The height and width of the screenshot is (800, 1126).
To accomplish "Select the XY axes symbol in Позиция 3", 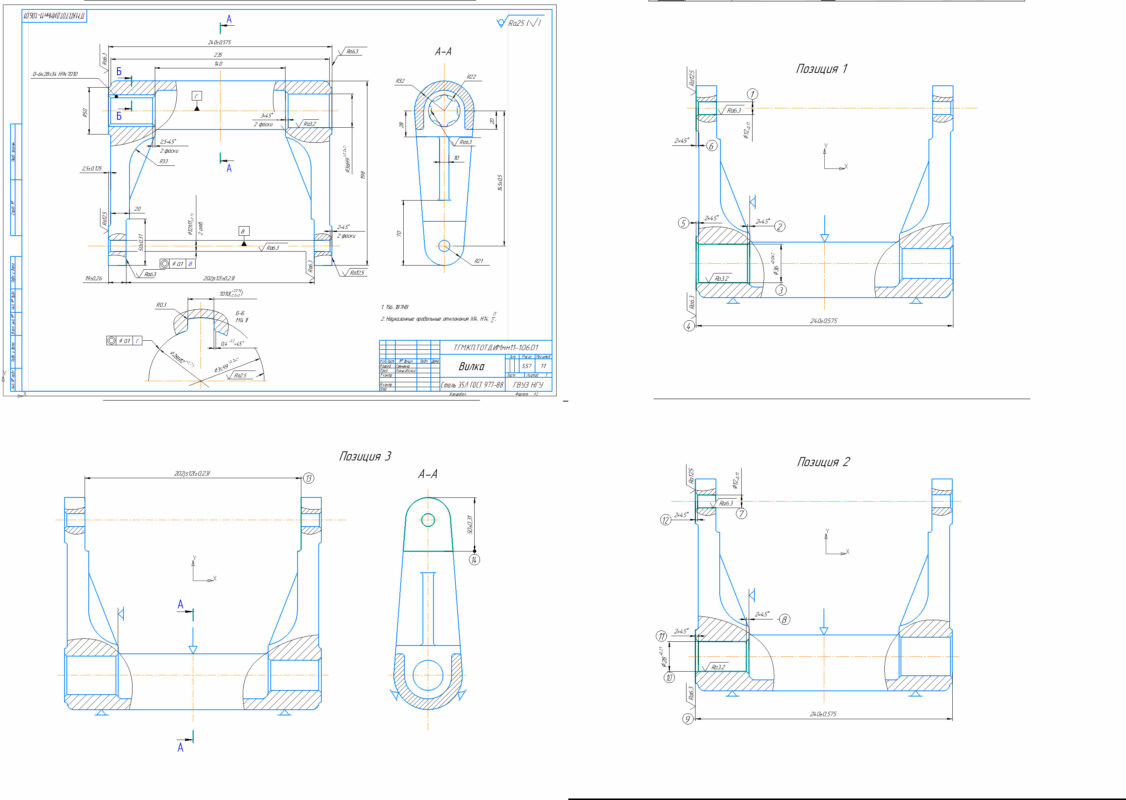I will pos(202,572).
